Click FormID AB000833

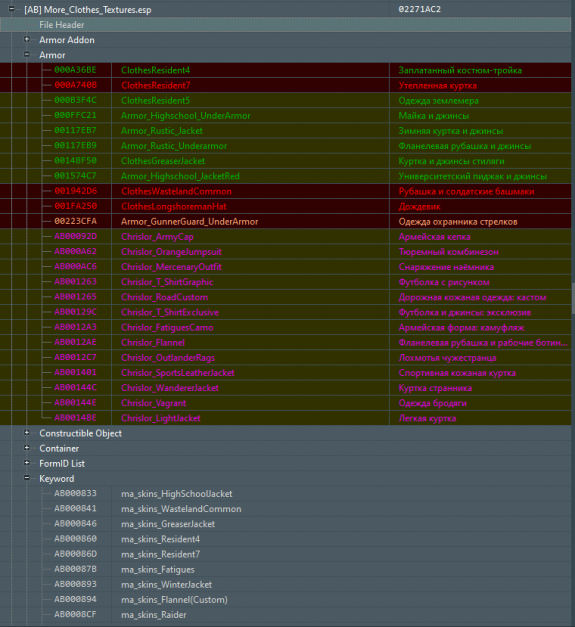pyautogui.click(x=75, y=494)
